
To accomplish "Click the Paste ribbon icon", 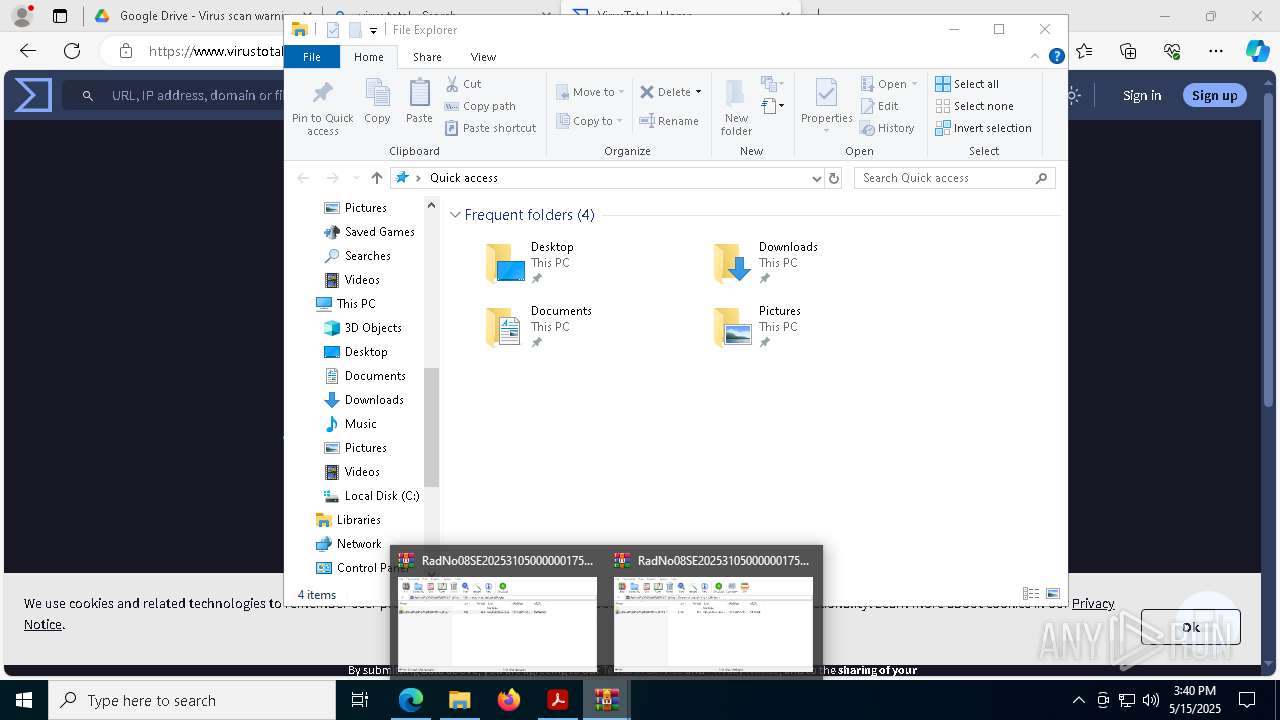I will pyautogui.click(x=419, y=102).
